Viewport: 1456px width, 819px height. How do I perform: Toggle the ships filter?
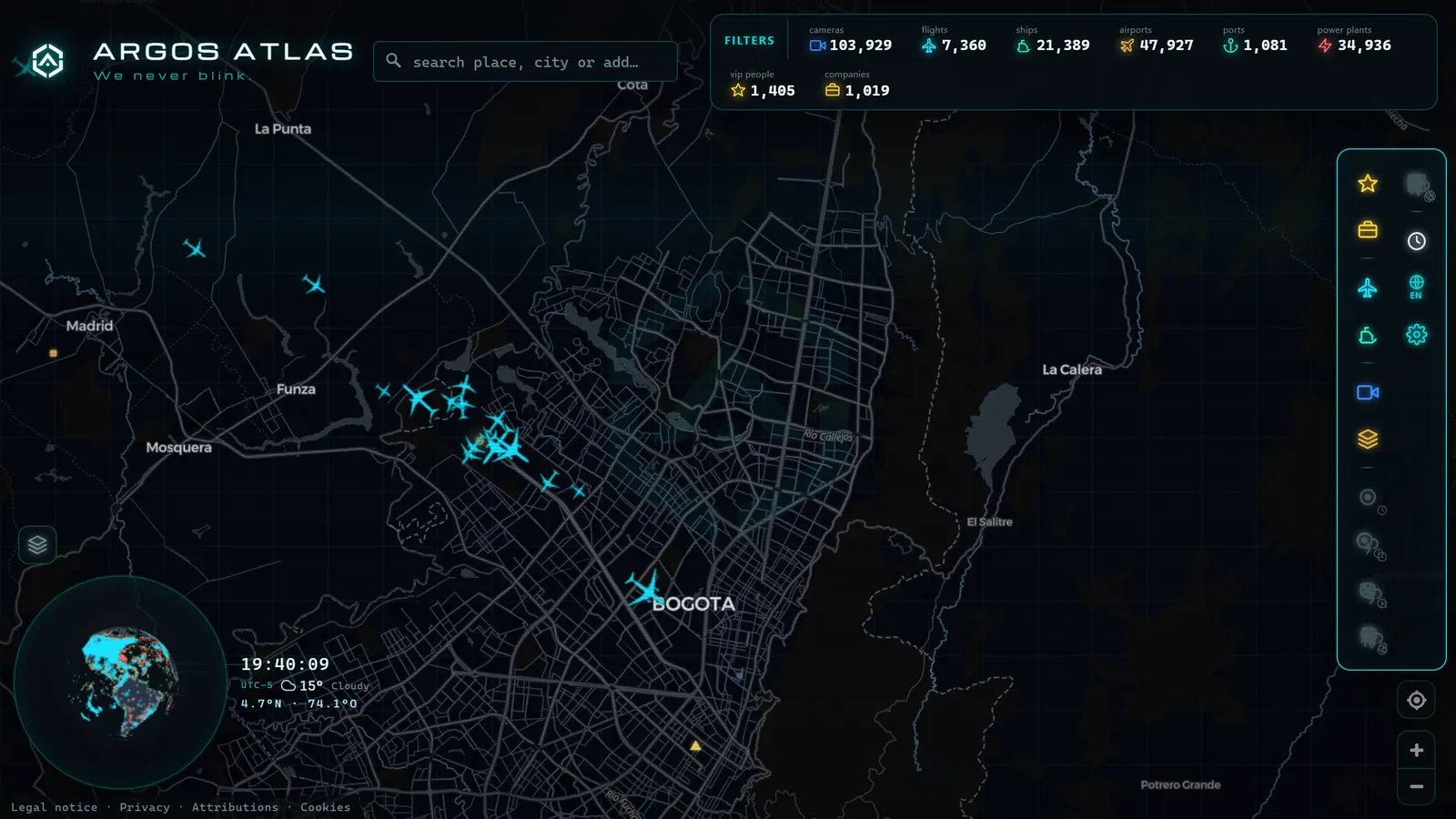tap(1052, 40)
